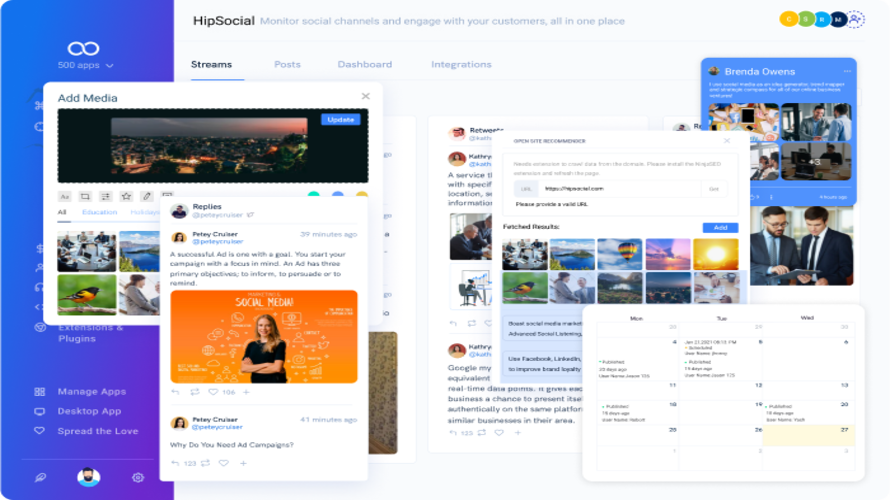Click the rocket icon in the sidebar footer
This screenshot has width=890, height=500.
pos(40,477)
